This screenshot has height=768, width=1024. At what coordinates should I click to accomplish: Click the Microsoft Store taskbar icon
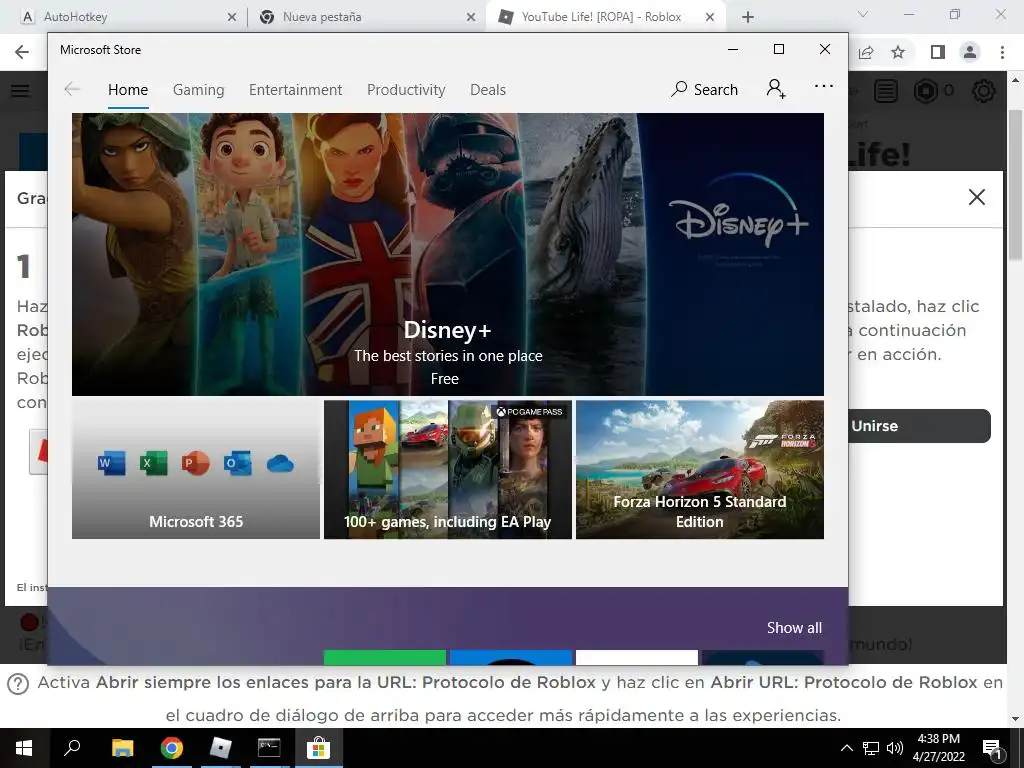pyautogui.click(x=318, y=748)
